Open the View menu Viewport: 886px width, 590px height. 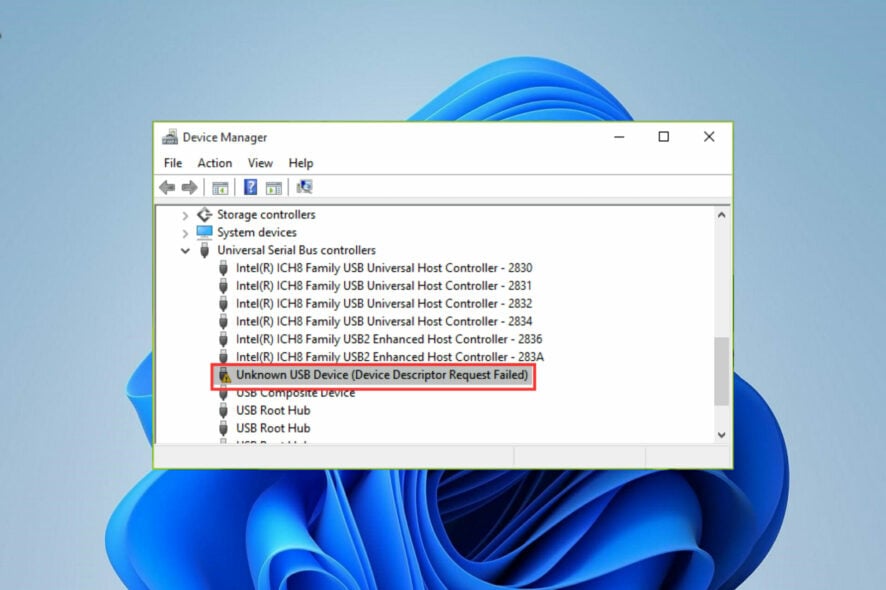click(260, 163)
